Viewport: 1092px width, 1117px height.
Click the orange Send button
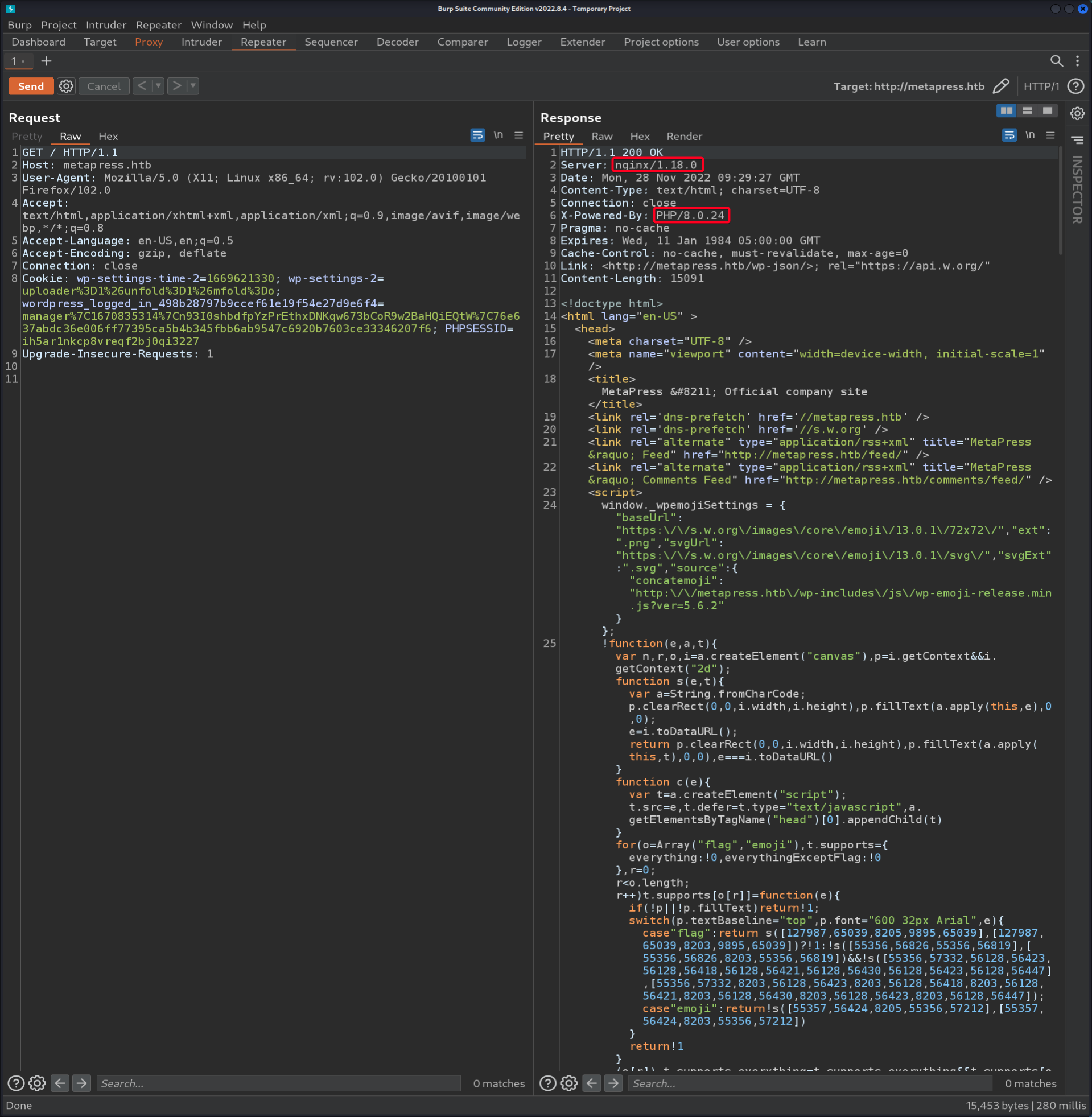pos(31,86)
